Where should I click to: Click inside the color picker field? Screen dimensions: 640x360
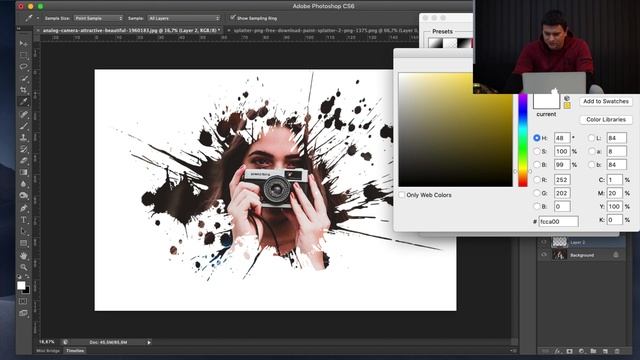(455, 130)
